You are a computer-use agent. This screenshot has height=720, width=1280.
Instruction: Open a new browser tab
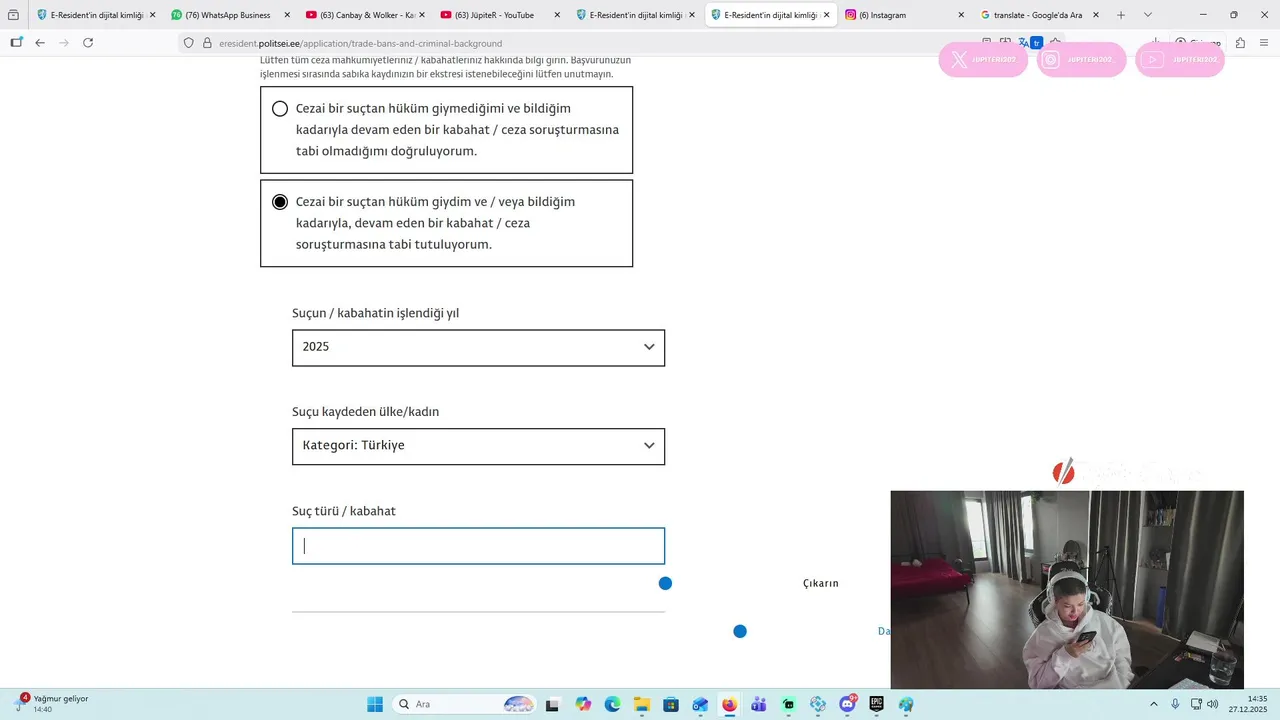1121,15
